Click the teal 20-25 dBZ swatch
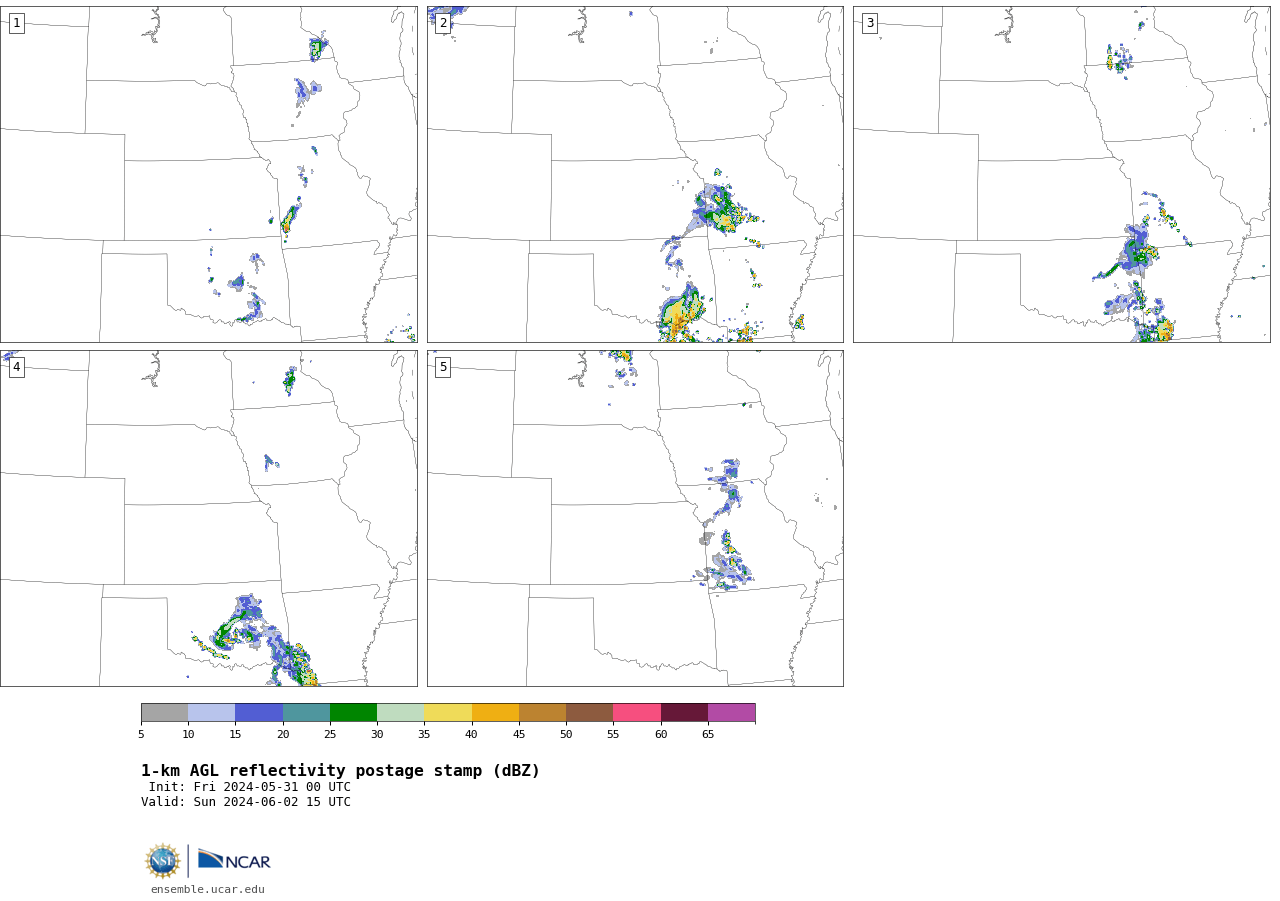Viewport: 1280px width, 901px height. [x=306, y=713]
